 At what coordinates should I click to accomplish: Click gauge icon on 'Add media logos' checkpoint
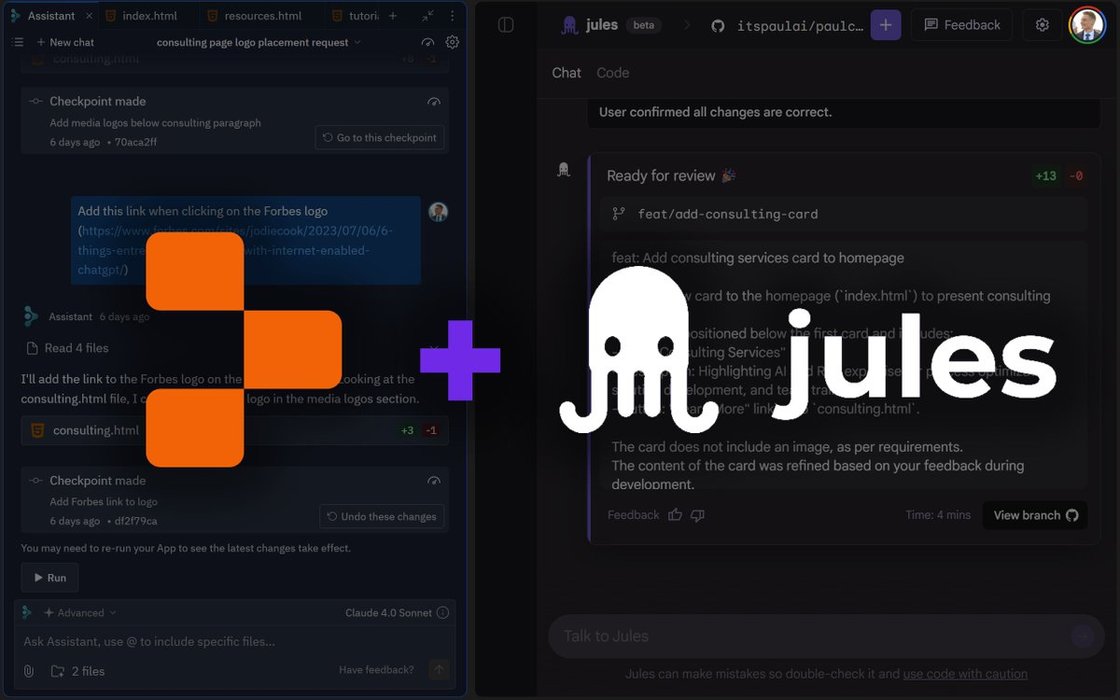(434, 101)
